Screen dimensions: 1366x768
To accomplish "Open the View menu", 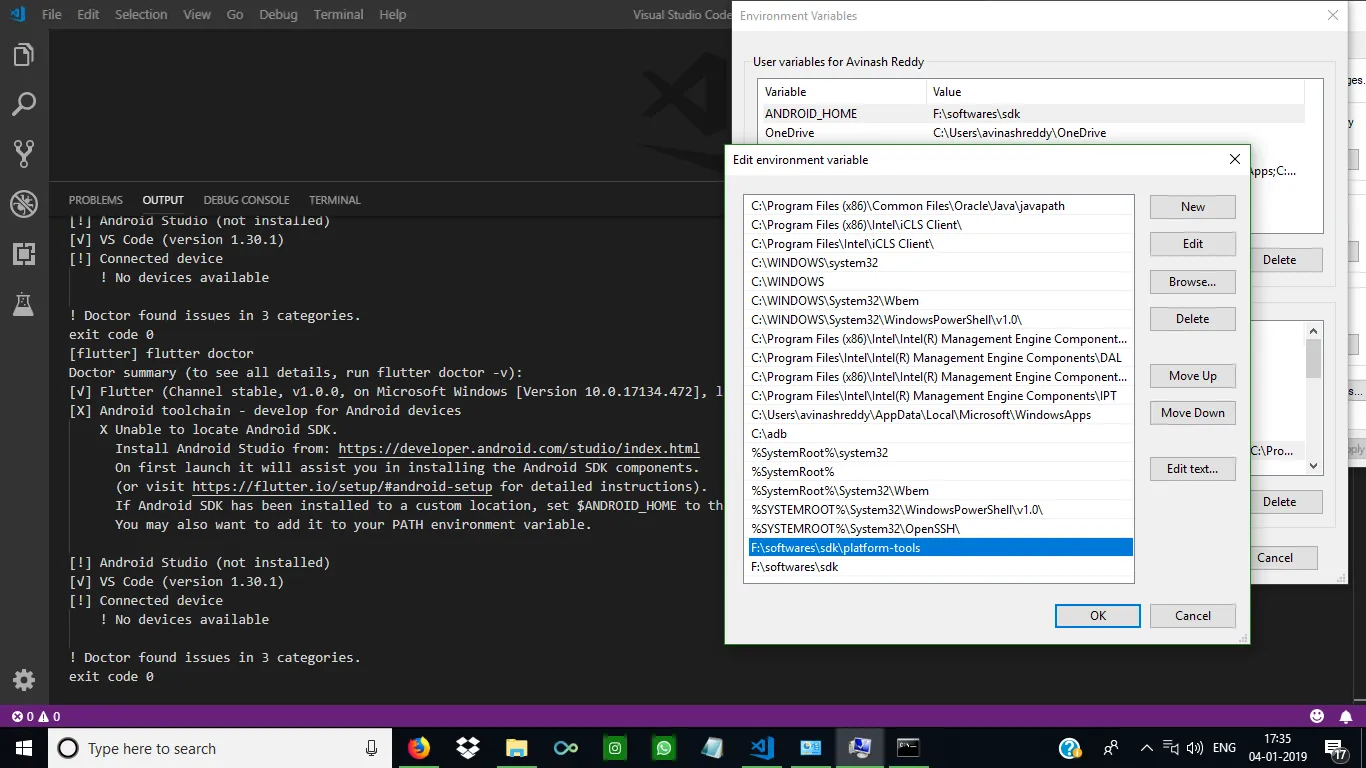I will click(197, 15).
